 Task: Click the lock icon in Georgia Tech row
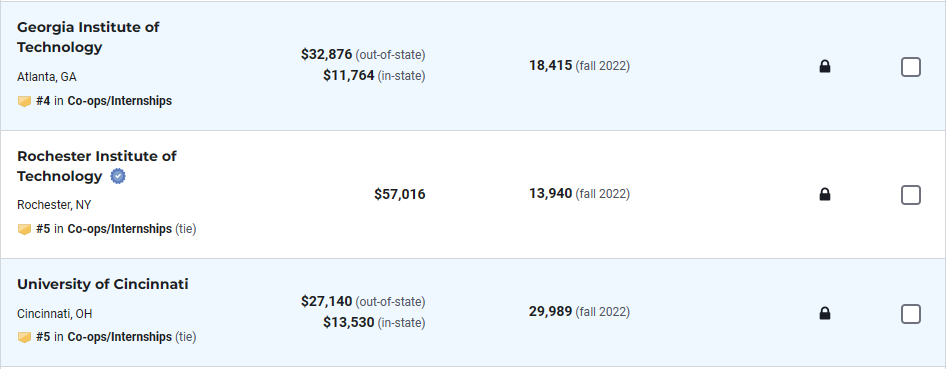click(825, 66)
